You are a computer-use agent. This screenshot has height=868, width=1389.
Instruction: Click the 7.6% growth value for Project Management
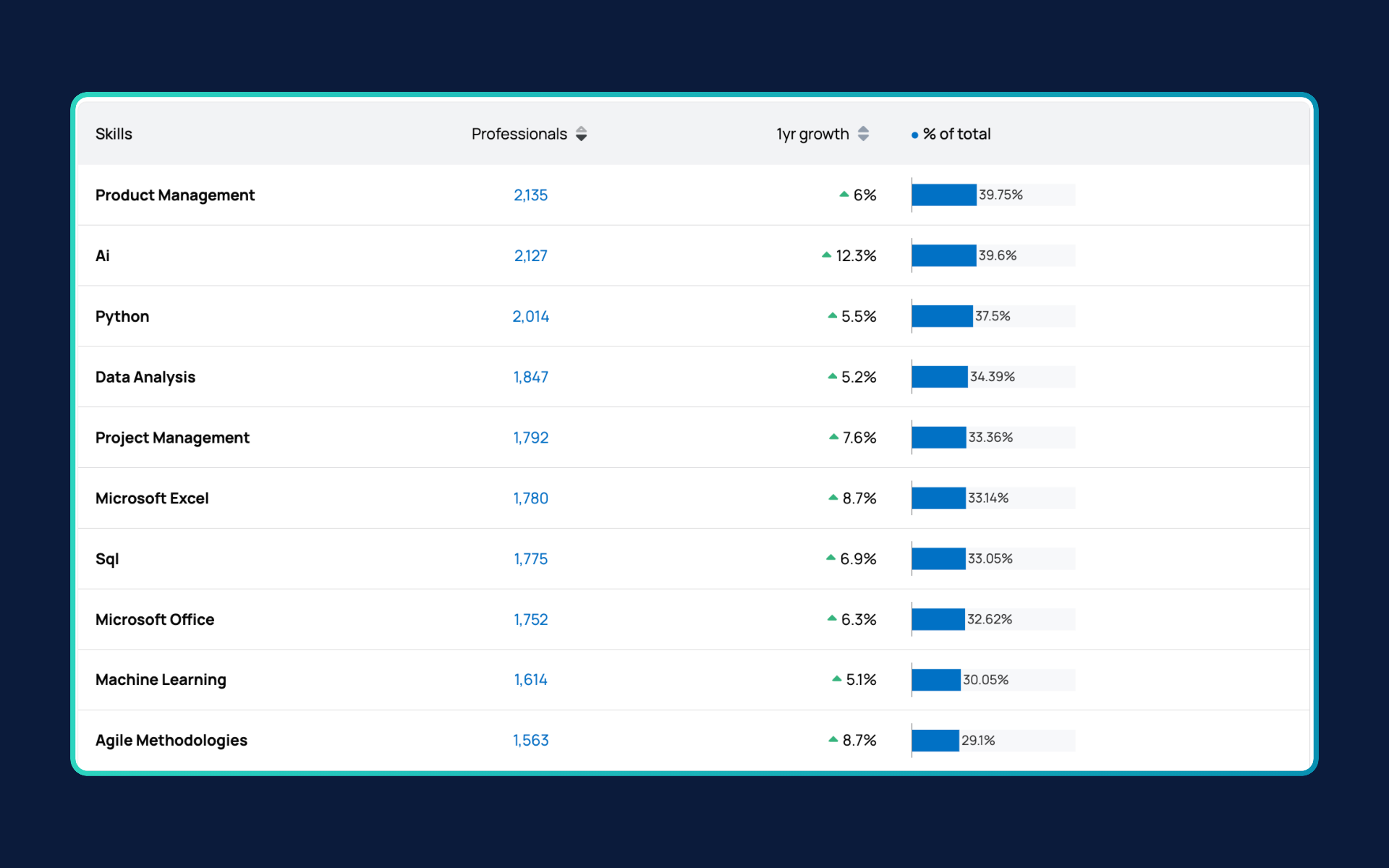click(x=859, y=438)
